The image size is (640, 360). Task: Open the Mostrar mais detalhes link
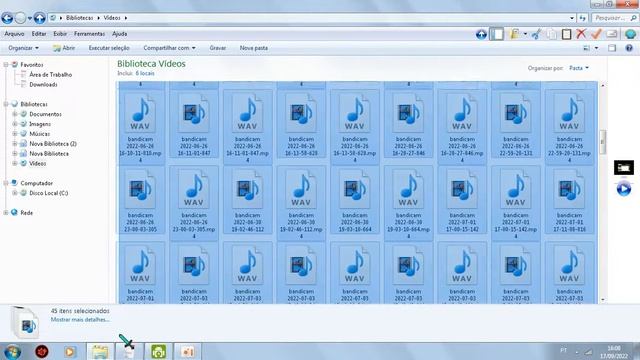tap(80, 320)
